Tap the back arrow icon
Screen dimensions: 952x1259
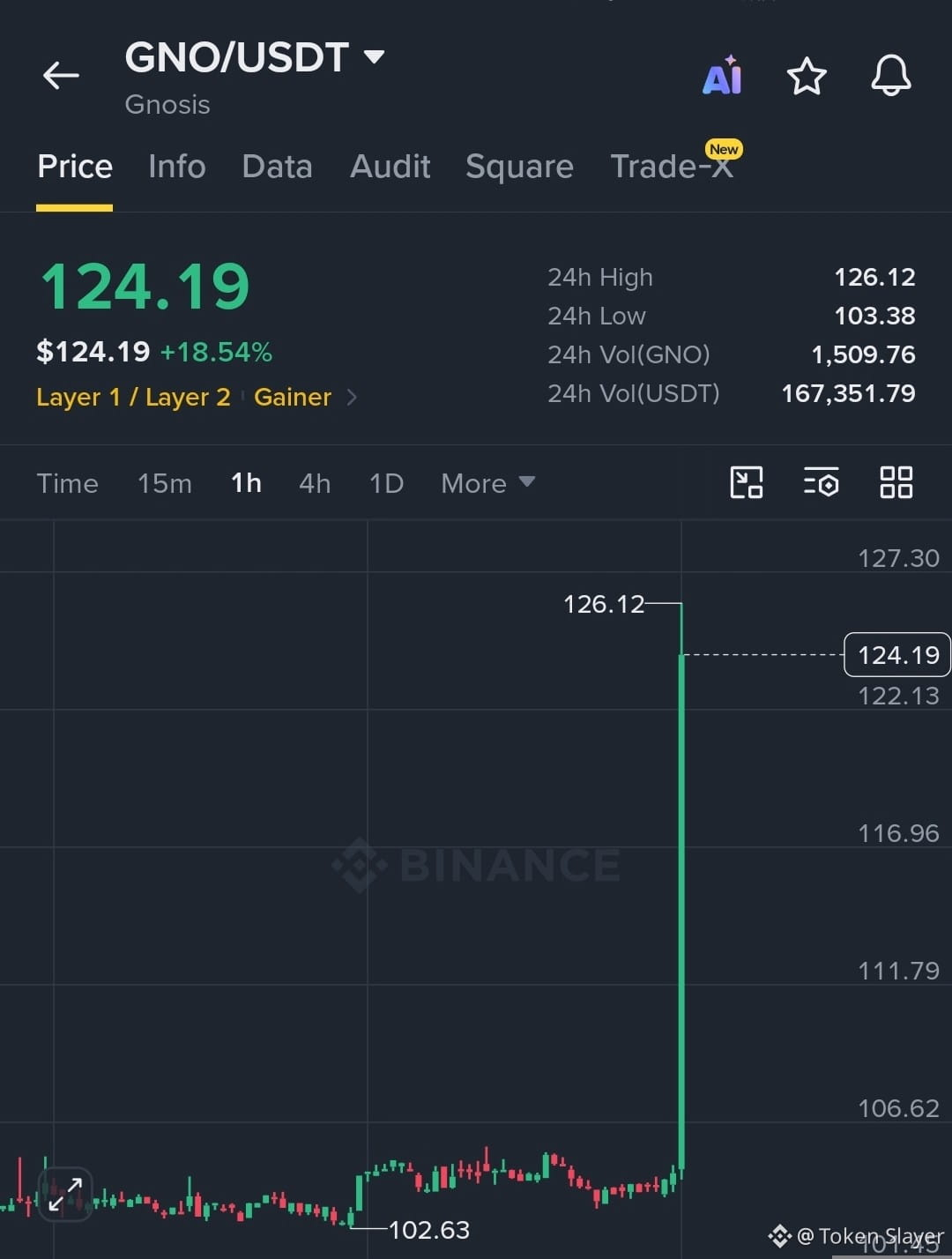[61, 76]
